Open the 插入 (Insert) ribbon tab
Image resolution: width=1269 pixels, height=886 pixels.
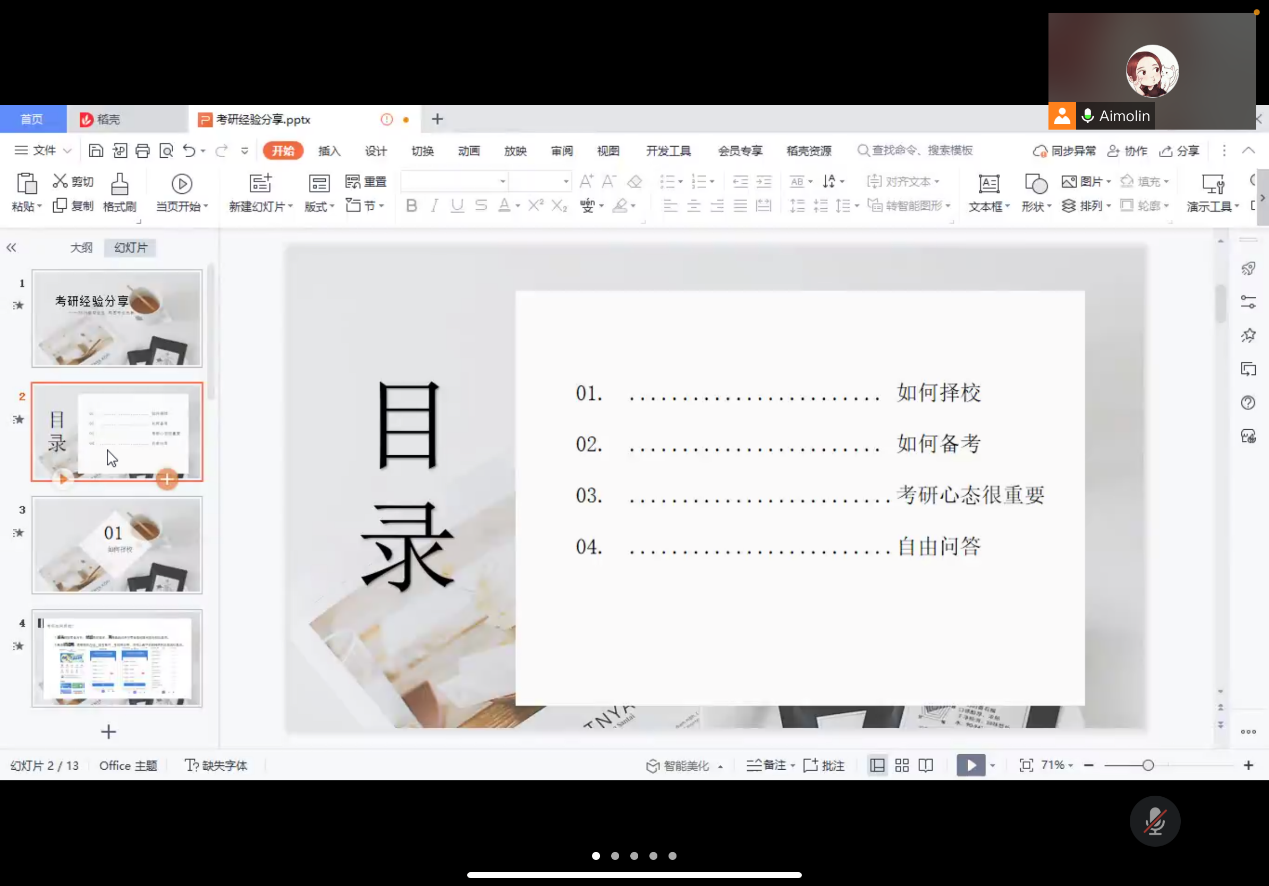329,151
